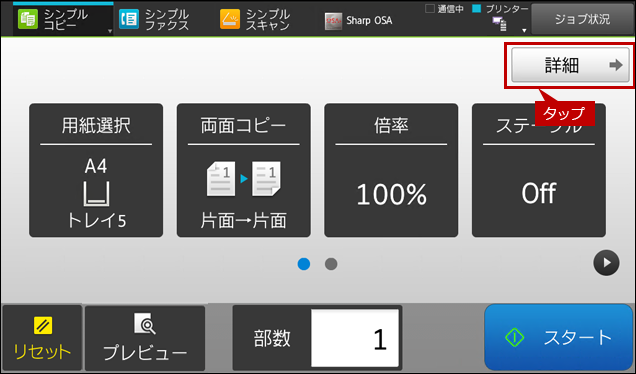636x374 pixels.
Task: Tap the yellow リセット pencil icon
Action: point(43,325)
